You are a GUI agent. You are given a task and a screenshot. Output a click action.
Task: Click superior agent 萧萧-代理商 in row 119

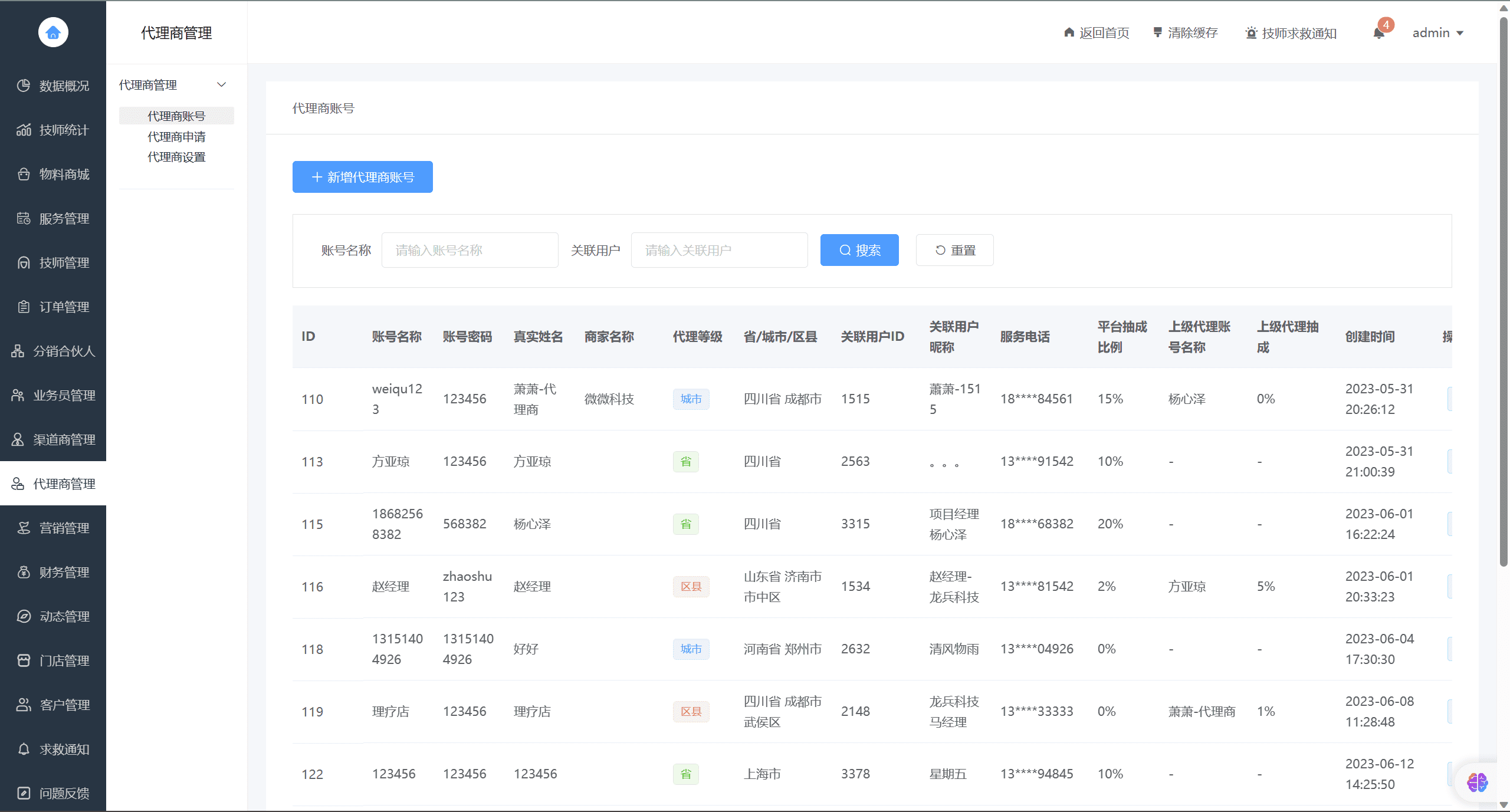click(x=1202, y=712)
